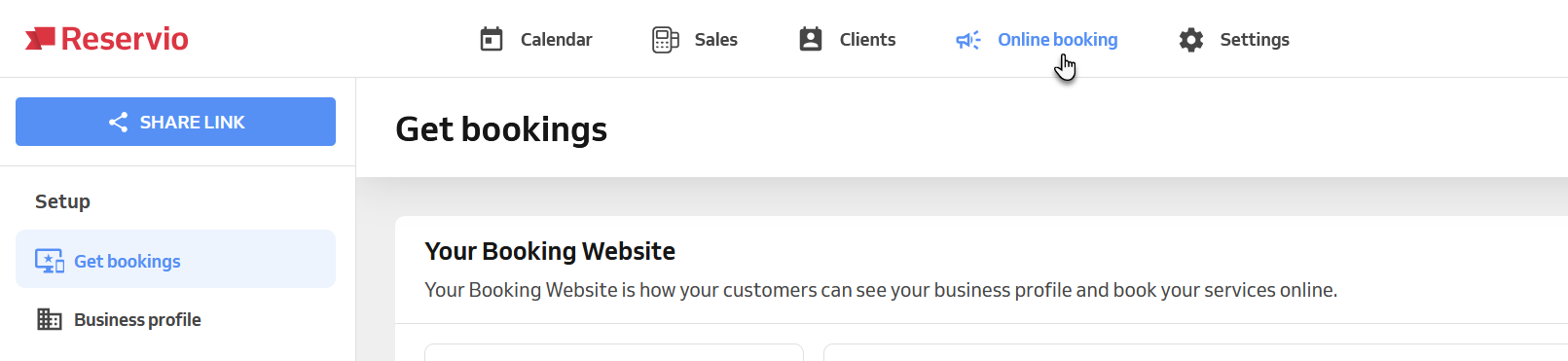Image resolution: width=1568 pixels, height=361 pixels.
Task: Click the share icon on Share Link button
Action: click(118, 122)
